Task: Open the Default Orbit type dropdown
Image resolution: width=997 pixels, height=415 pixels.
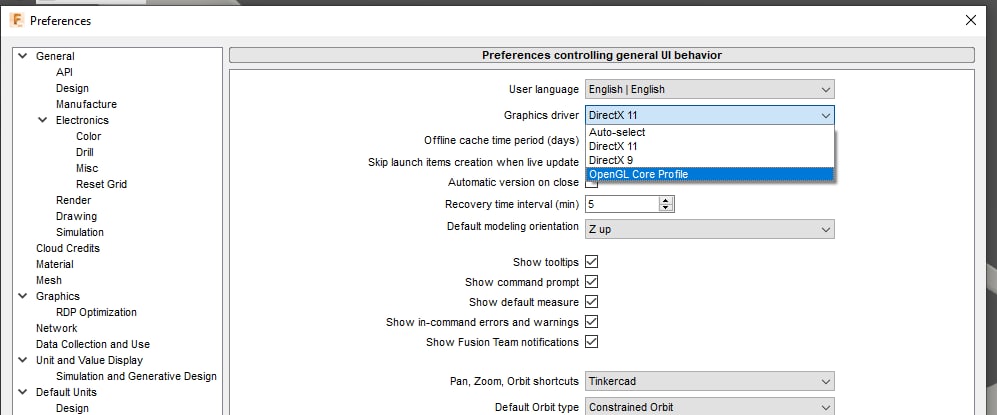Action: coord(710,407)
